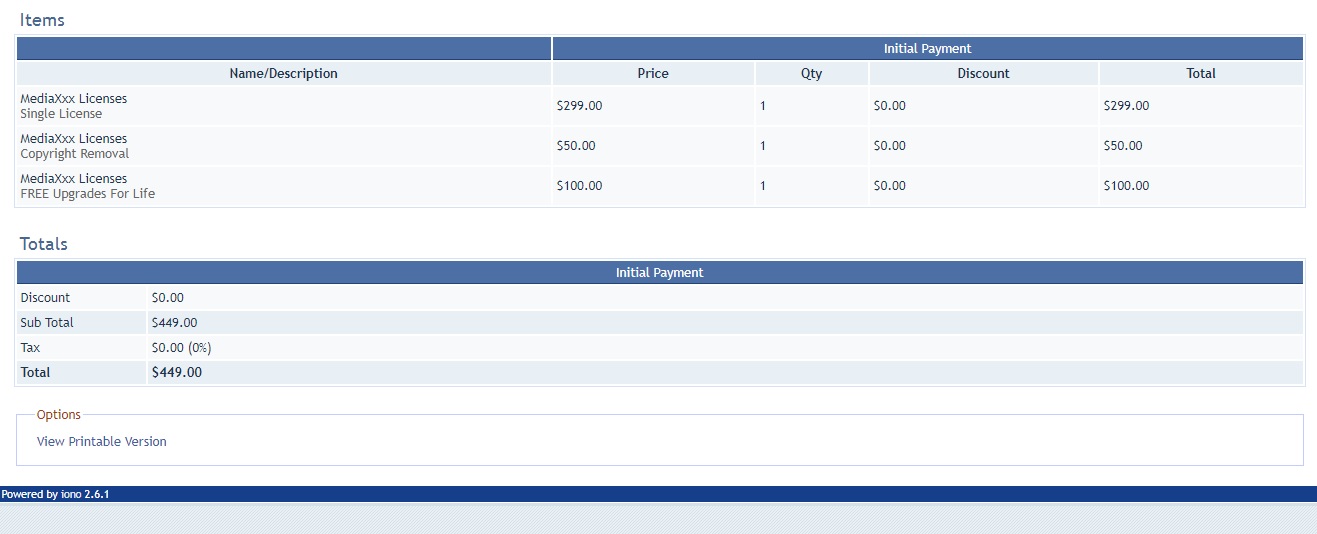
Task: Click the Initial Payment header in Items table
Action: pos(928,48)
